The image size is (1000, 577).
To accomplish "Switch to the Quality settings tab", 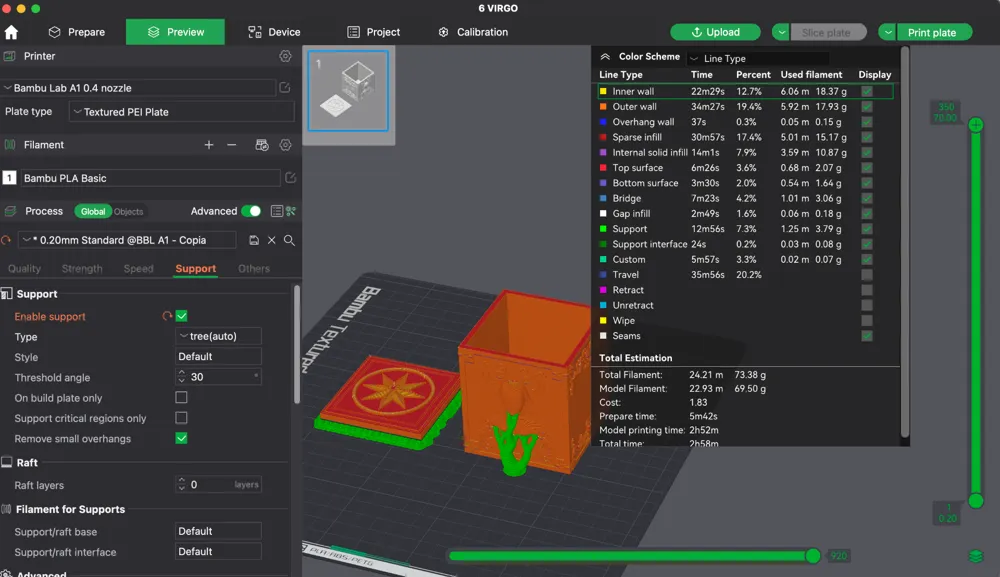I will click(24, 268).
